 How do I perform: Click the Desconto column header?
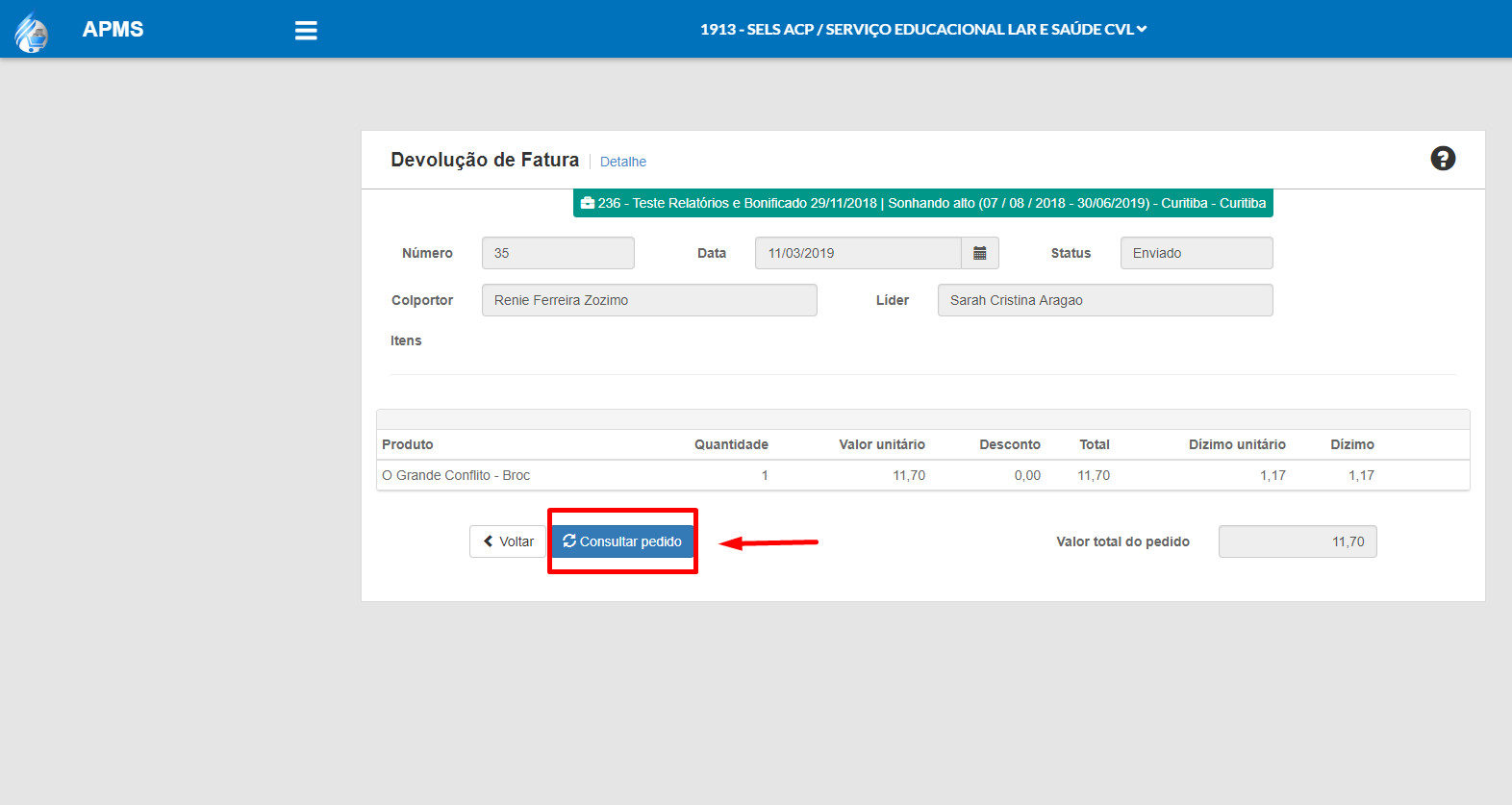1010,444
